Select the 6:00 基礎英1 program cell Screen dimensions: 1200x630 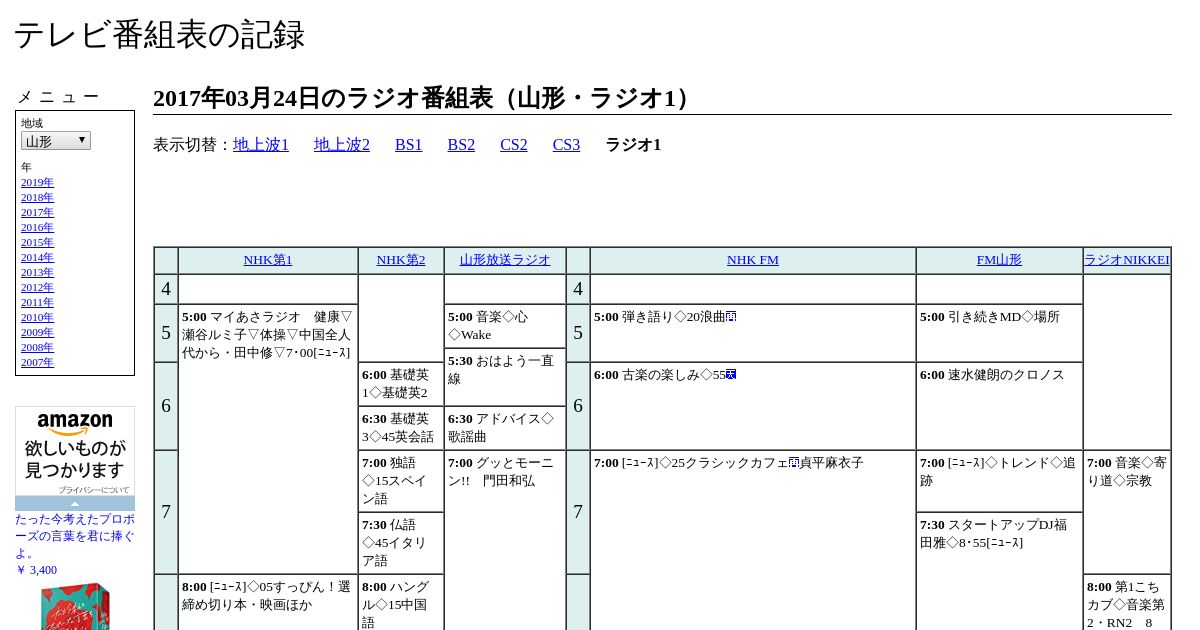pos(401,384)
